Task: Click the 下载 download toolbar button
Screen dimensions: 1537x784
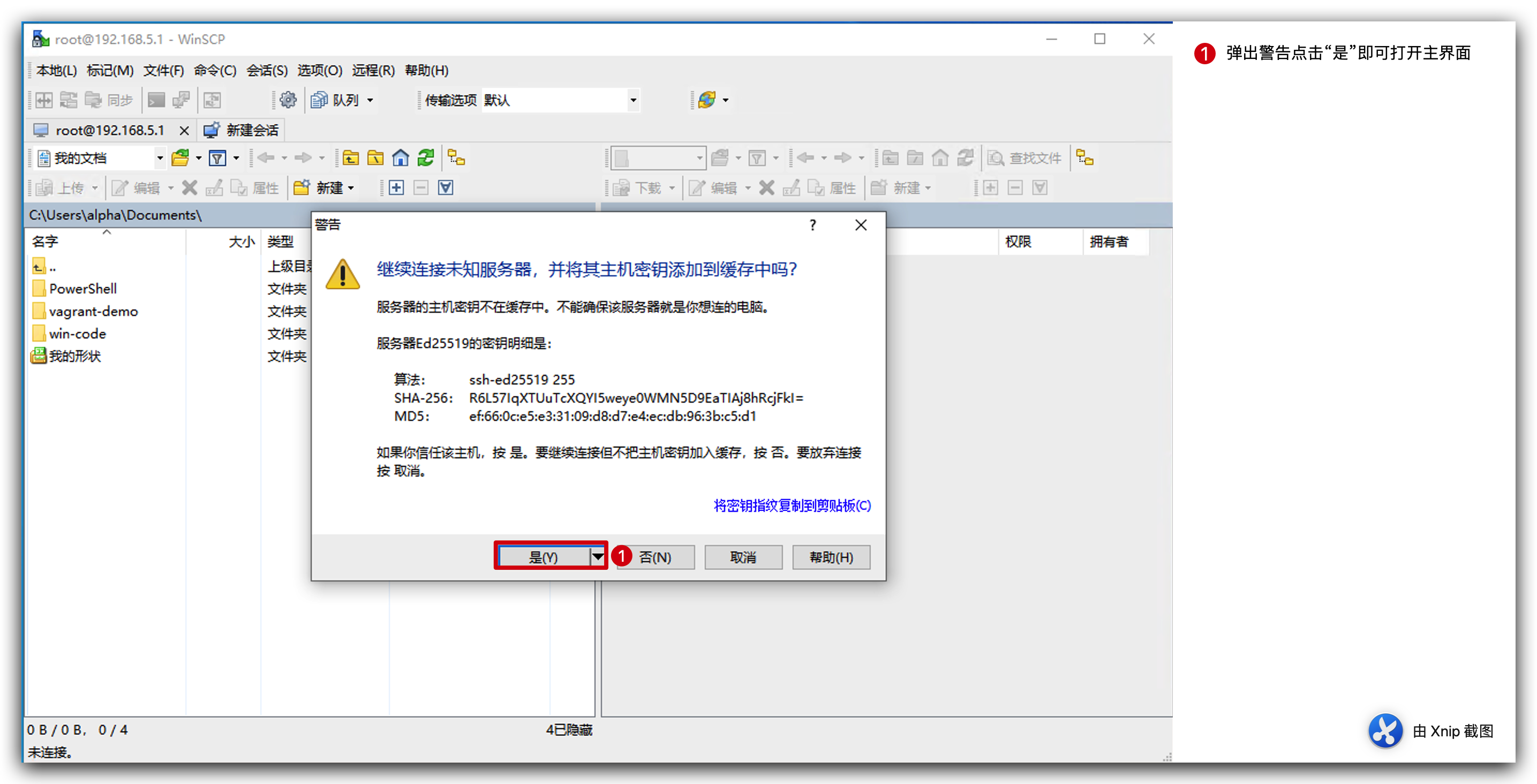Action: 638,188
